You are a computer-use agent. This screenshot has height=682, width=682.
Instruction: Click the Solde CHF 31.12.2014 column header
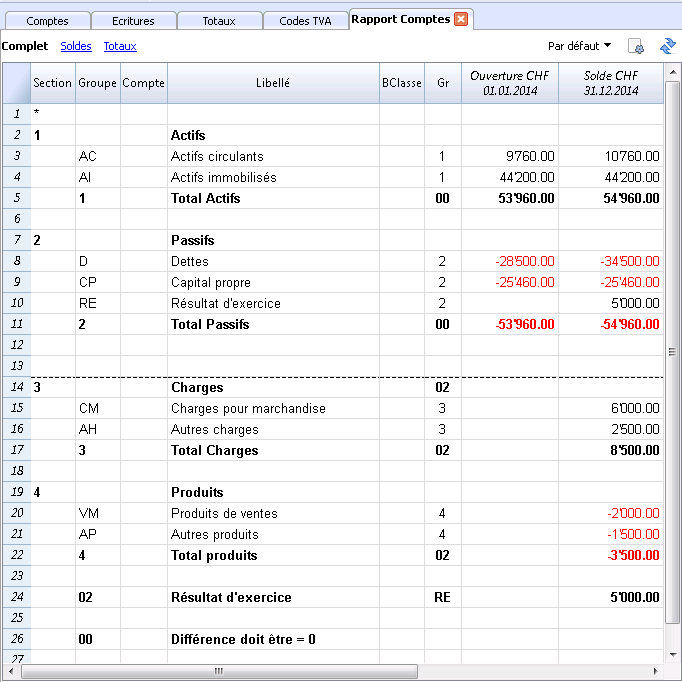(x=611, y=83)
